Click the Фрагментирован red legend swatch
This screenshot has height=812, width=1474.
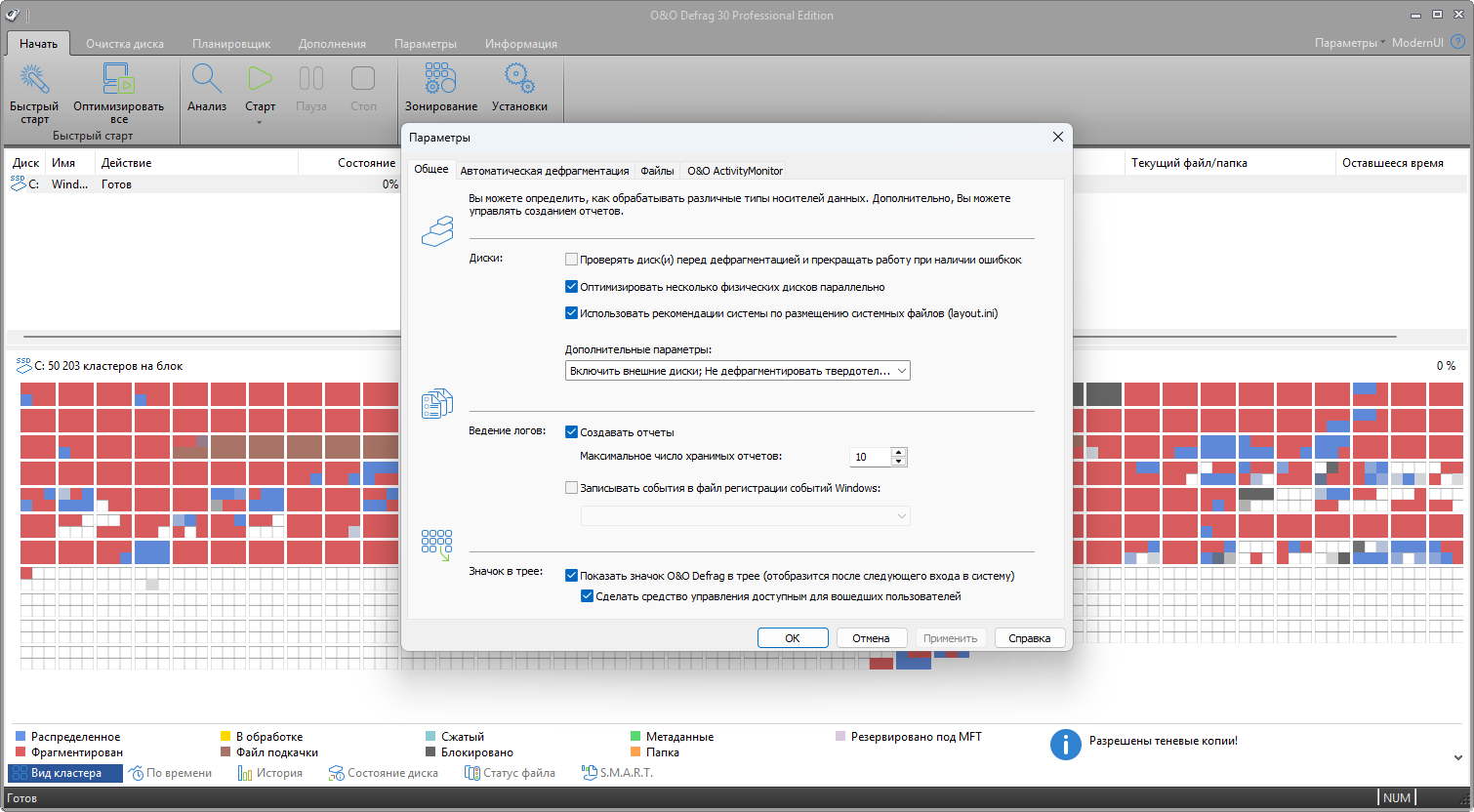tap(20, 752)
